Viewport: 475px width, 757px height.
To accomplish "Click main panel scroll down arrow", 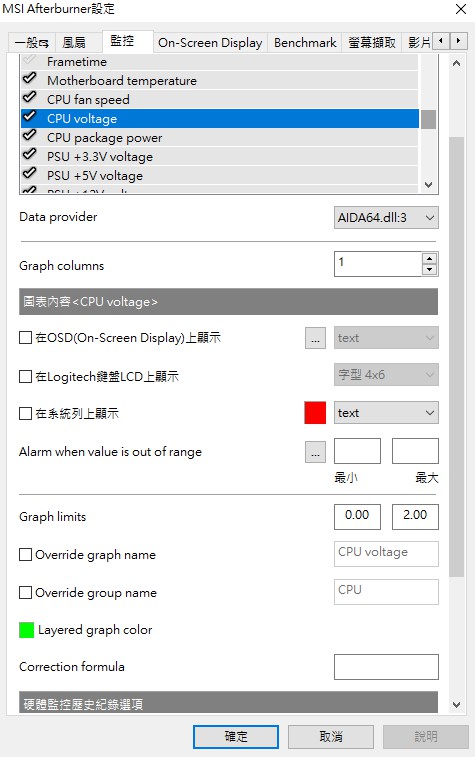I will (x=456, y=705).
